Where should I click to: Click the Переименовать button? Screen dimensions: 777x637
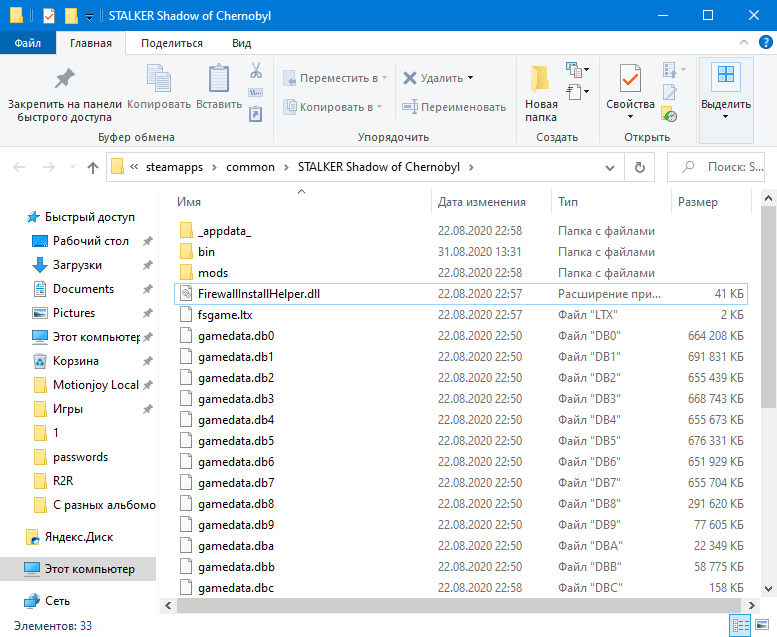coord(453,107)
